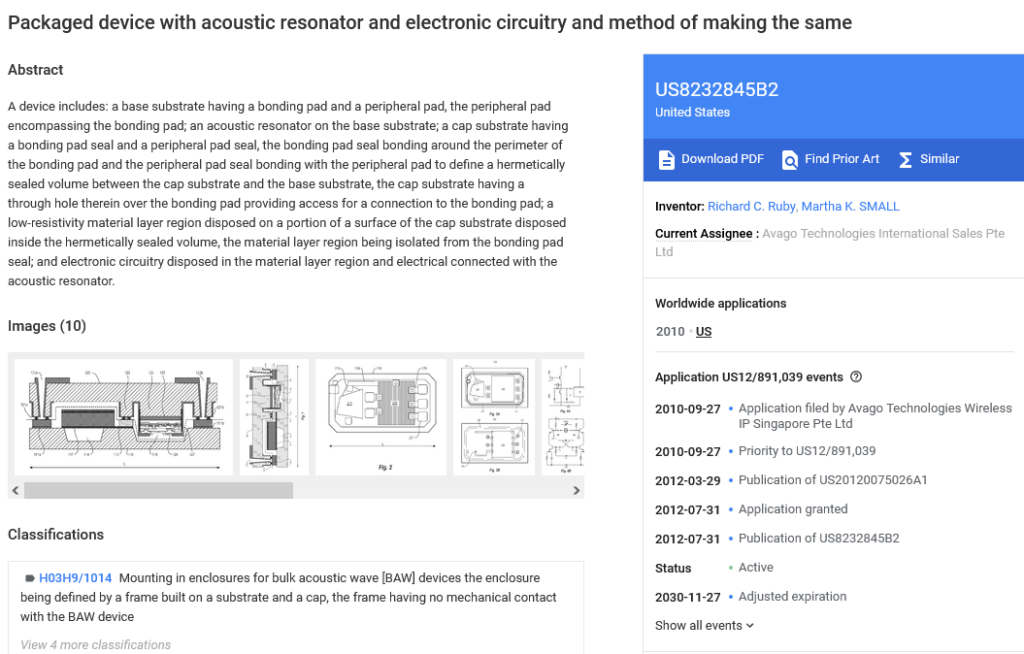1024x654 pixels.
Task: Click the Current Assignee label
Action: (x=705, y=234)
